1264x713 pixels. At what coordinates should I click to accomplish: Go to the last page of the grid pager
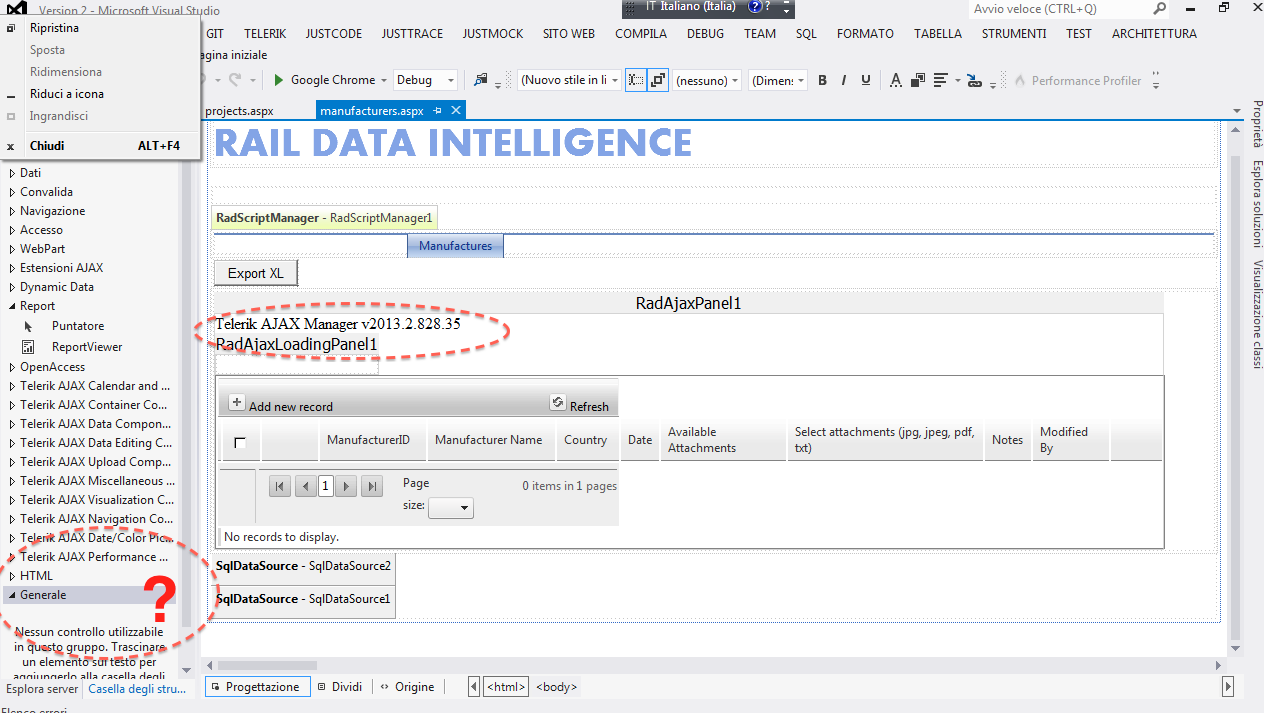pos(371,486)
